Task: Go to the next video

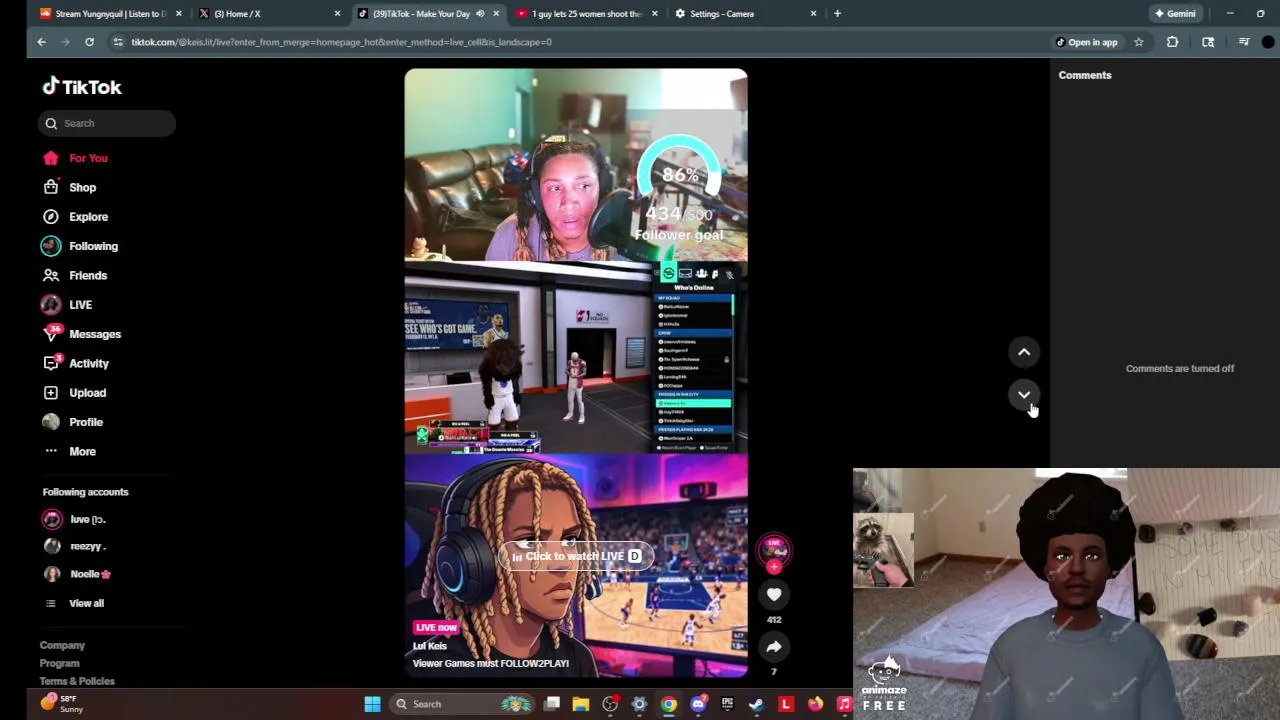Action: point(1024,394)
